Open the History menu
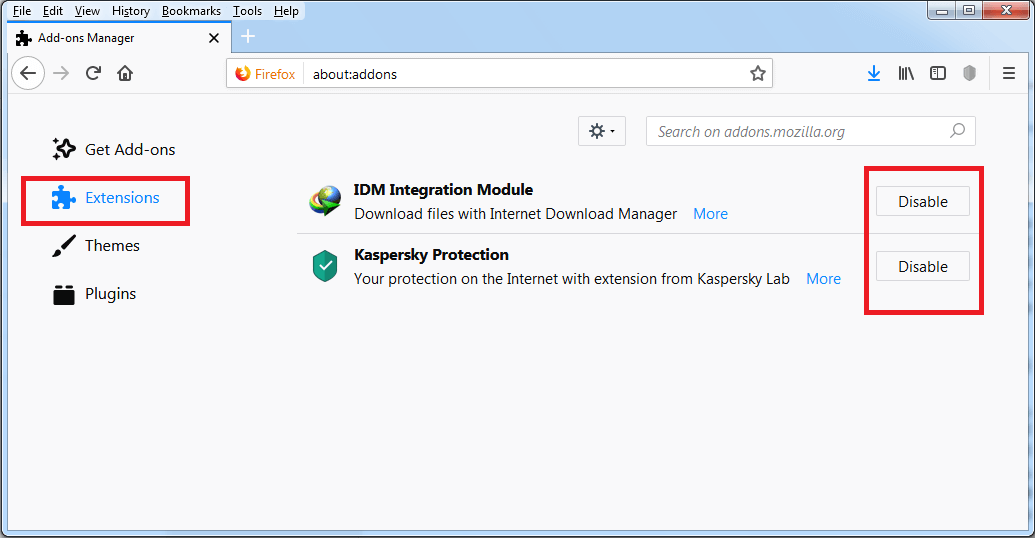 (x=131, y=11)
